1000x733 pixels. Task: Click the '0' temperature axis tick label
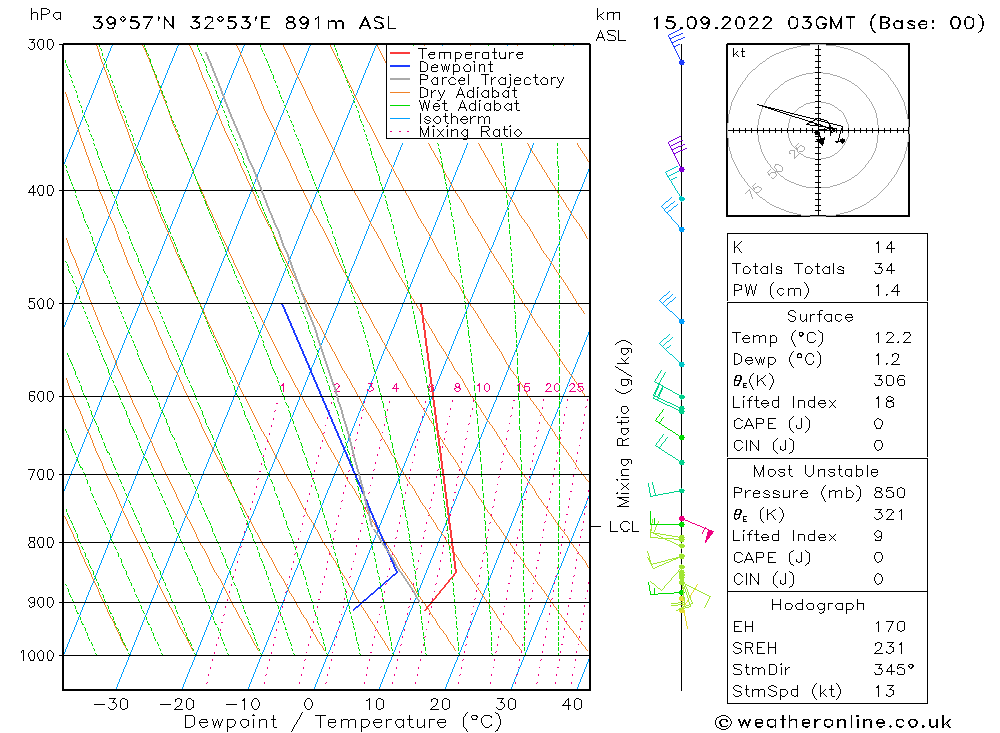[x=309, y=704]
